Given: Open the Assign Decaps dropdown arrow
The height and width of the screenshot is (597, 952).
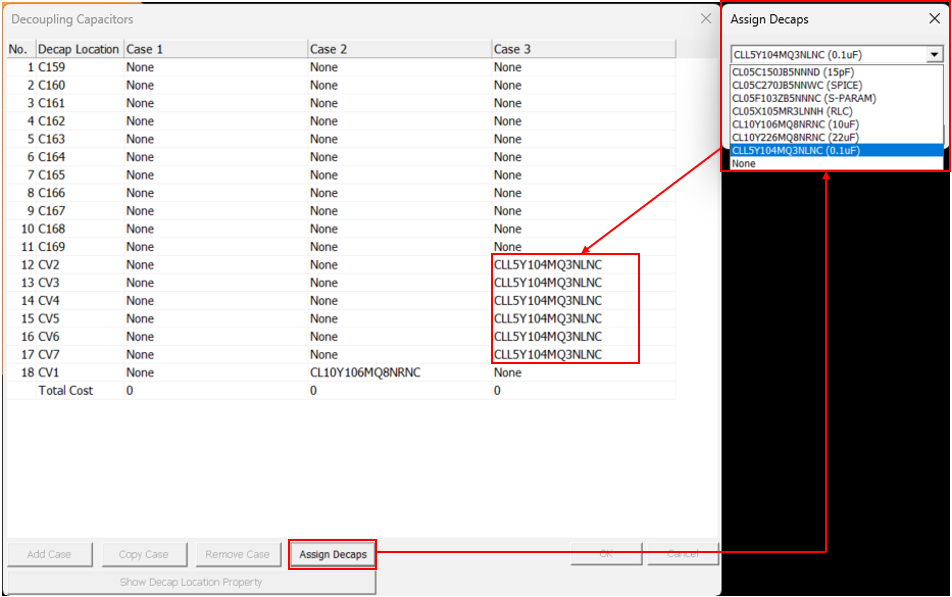Looking at the screenshot, I should click(x=934, y=55).
